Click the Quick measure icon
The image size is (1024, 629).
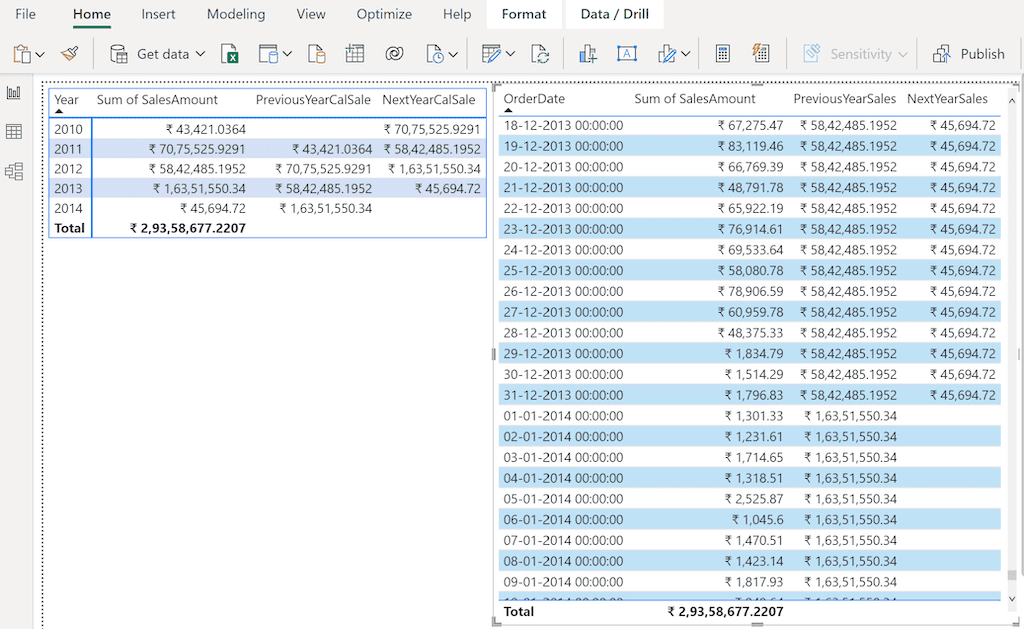[761, 54]
